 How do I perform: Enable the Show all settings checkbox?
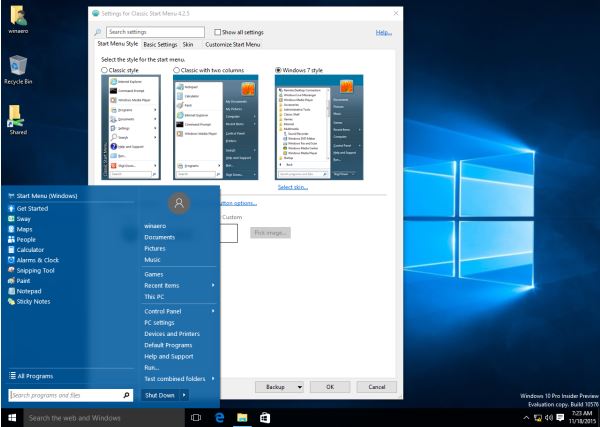pos(217,32)
